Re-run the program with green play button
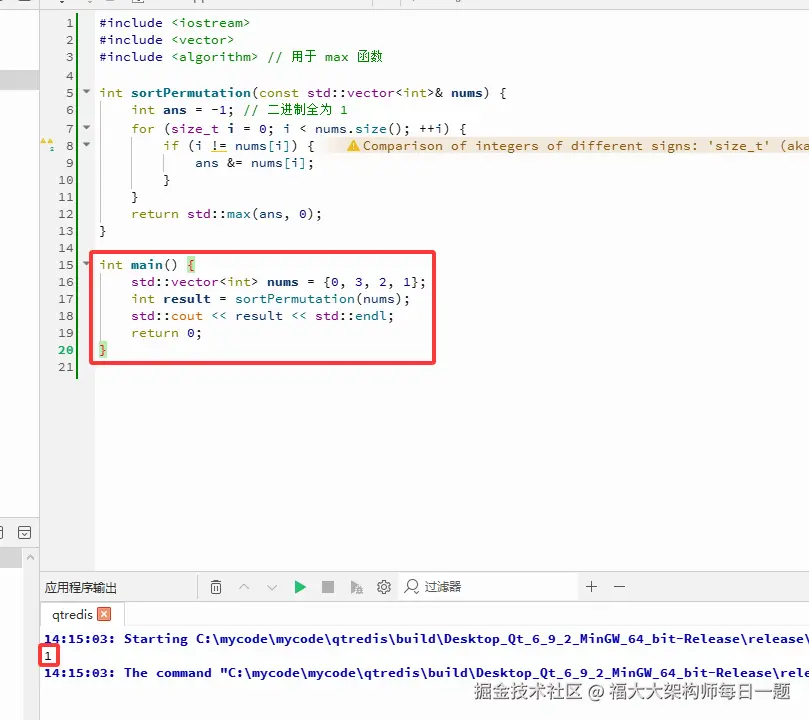The width and height of the screenshot is (809, 720). (300, 587)
